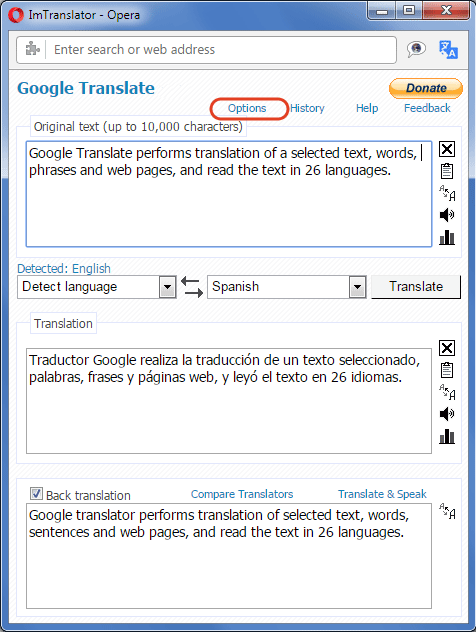
Task: Change font size of original text
Action: [447, 193]
